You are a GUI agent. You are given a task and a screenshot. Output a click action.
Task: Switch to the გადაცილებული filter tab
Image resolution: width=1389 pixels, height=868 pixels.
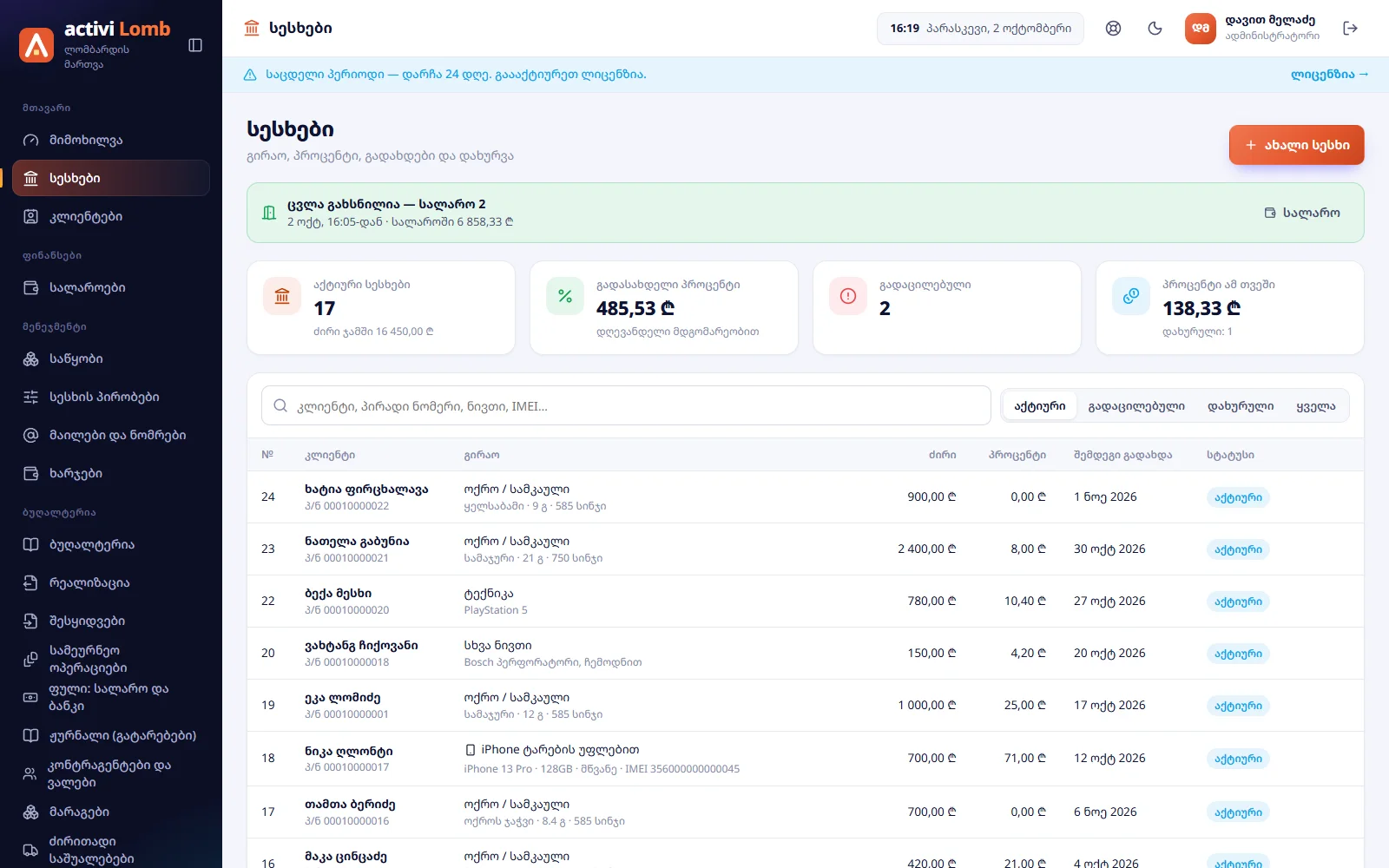coord(1136,406)
